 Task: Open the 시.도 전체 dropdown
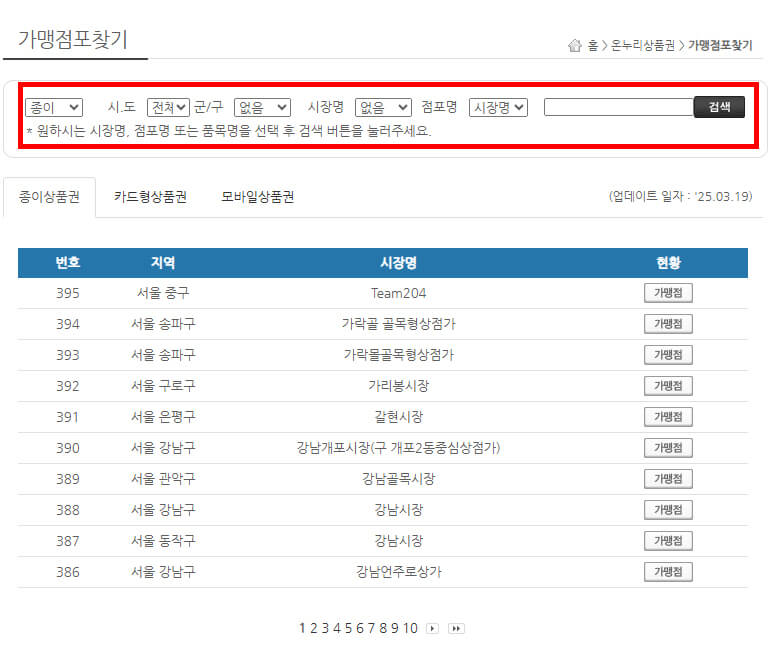pos(168,107)
